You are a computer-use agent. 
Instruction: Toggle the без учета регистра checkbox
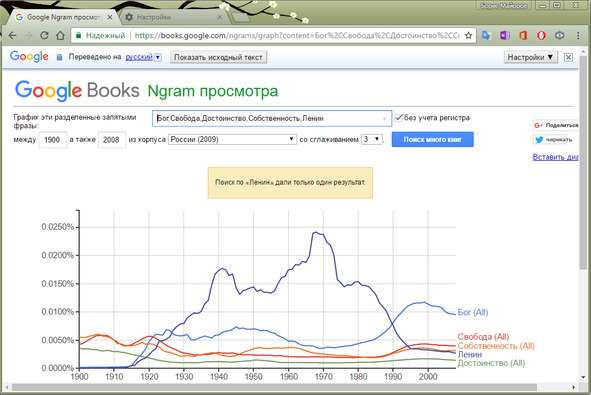(x=398, y=118)
